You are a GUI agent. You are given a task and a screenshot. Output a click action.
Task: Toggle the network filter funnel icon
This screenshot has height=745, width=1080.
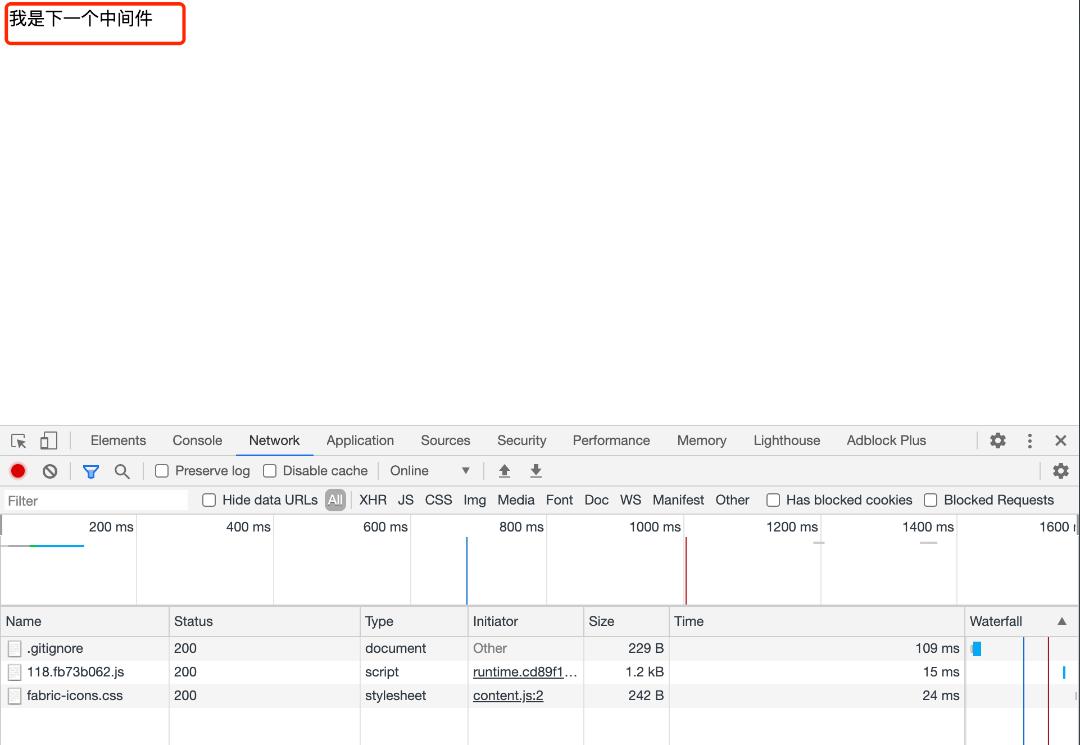tap(91, 471)
